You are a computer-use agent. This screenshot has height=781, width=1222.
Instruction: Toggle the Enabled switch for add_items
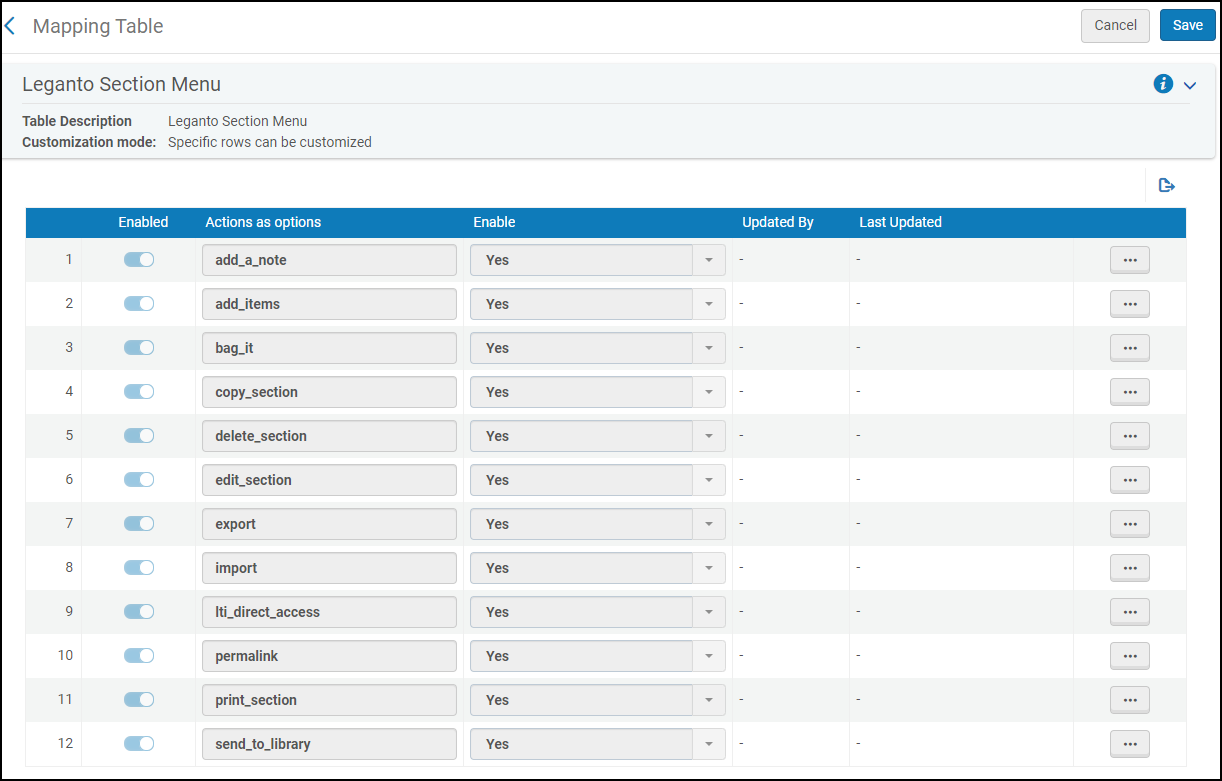click(139, 304)
